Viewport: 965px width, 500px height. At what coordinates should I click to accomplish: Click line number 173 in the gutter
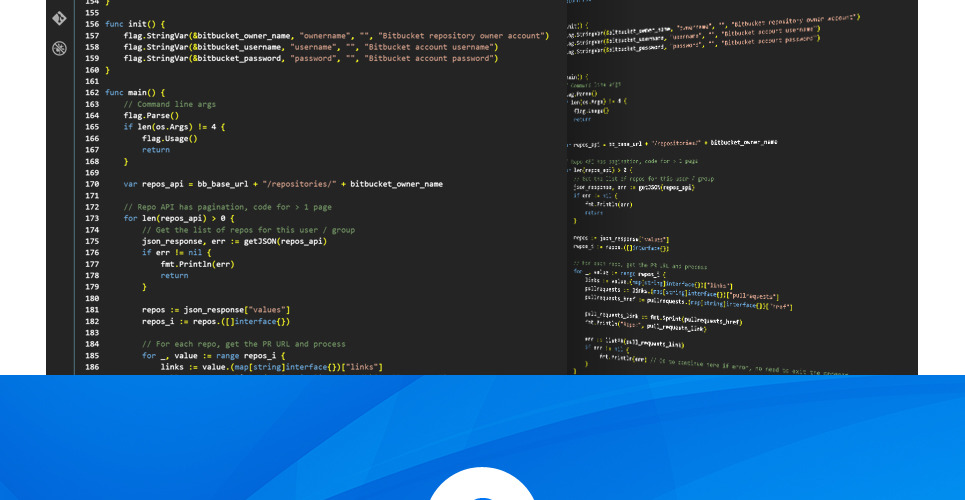point(92,218)
